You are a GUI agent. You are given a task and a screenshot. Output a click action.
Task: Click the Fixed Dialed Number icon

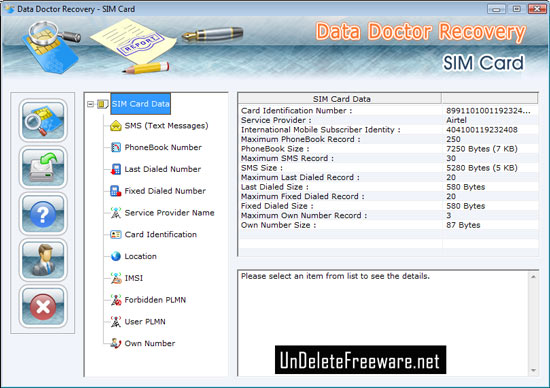[115, 191]
